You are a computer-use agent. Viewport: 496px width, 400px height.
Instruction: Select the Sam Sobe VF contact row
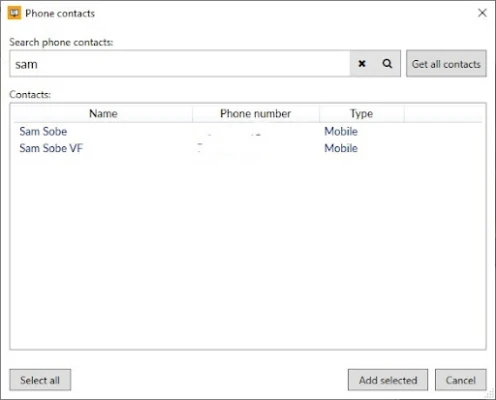click(x=248, y=148)
